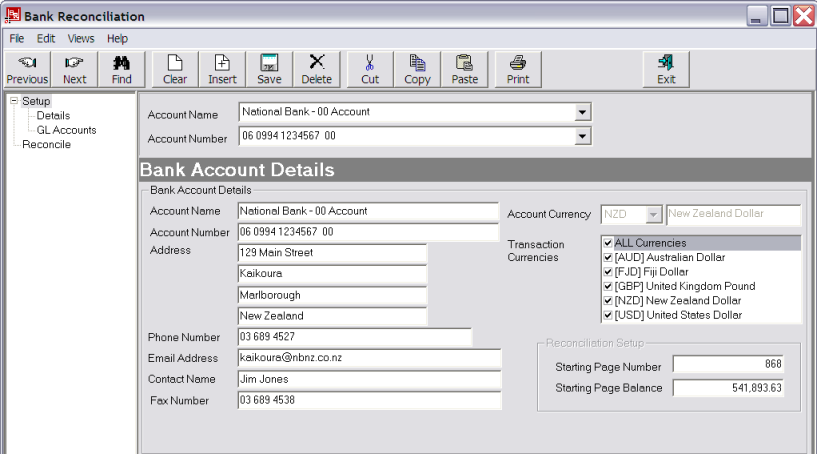This screenshot has height=454, width=817.
Task: Open the top Account Number dropdown
Action: [583, 137]
